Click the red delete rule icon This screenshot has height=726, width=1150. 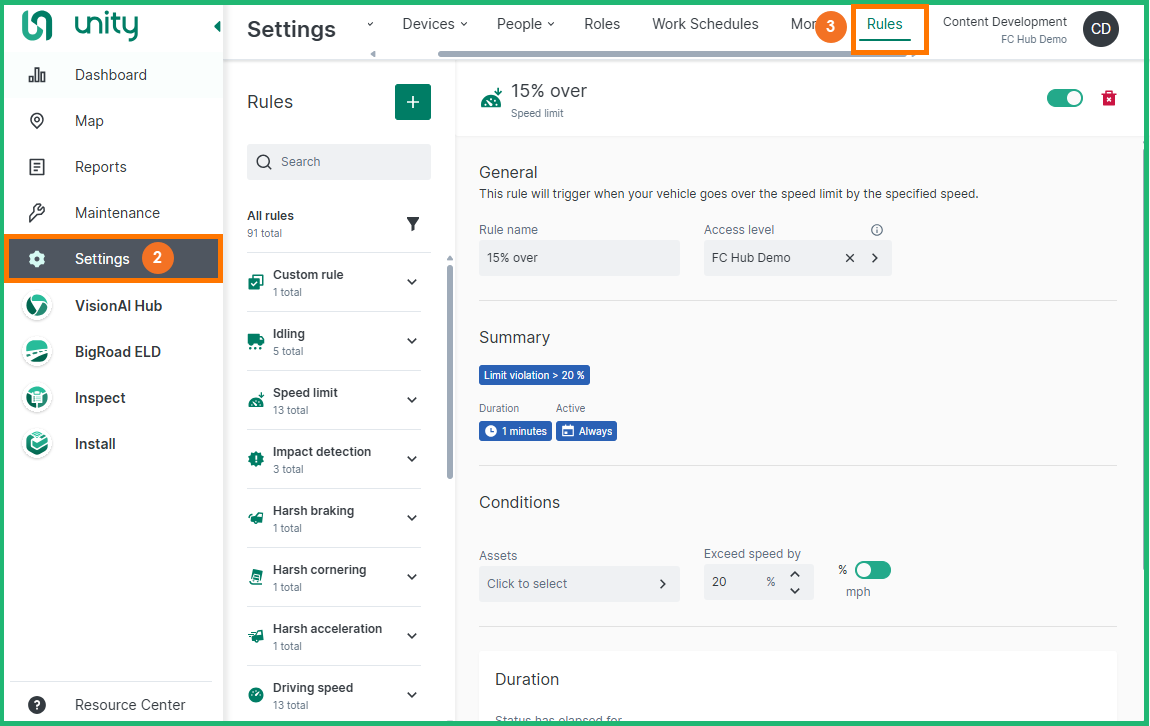tap(1108, 98)
